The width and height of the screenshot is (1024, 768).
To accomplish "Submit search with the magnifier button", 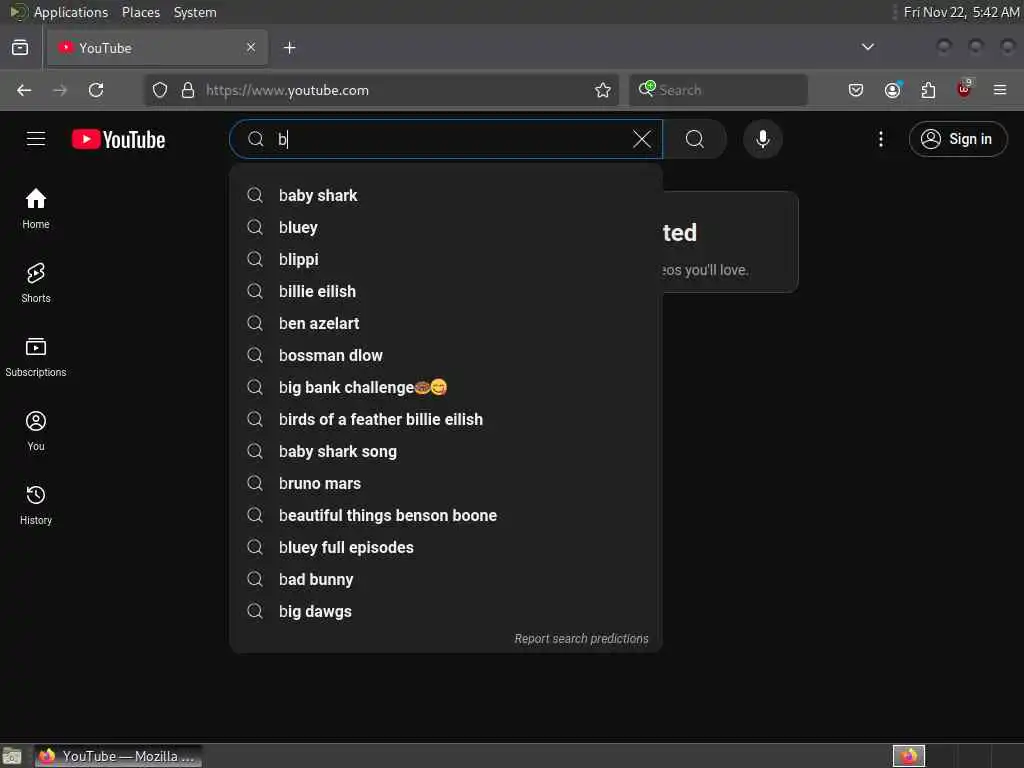I will point(695,139).
